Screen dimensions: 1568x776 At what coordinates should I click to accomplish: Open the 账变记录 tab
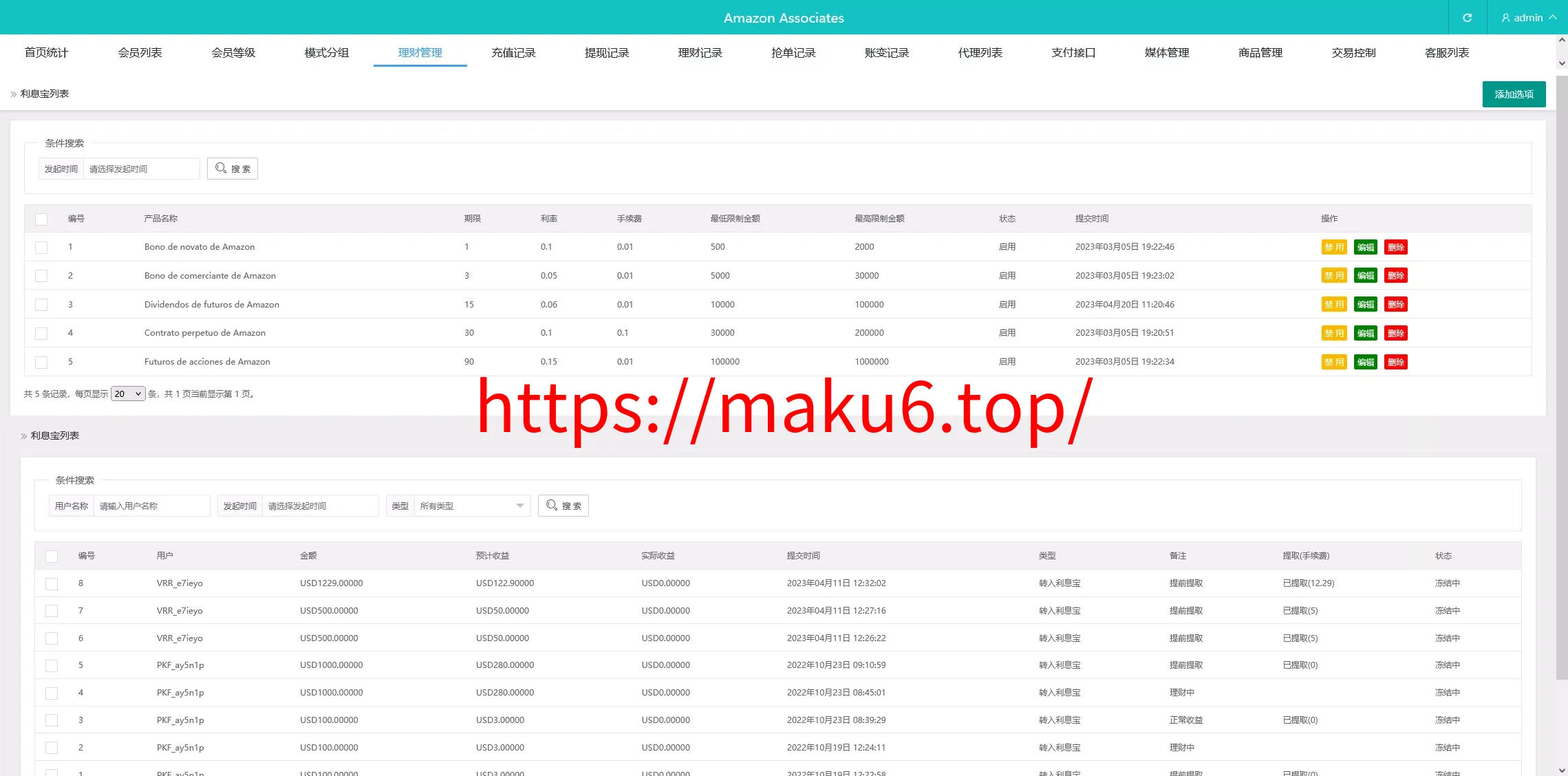[887, 52]
